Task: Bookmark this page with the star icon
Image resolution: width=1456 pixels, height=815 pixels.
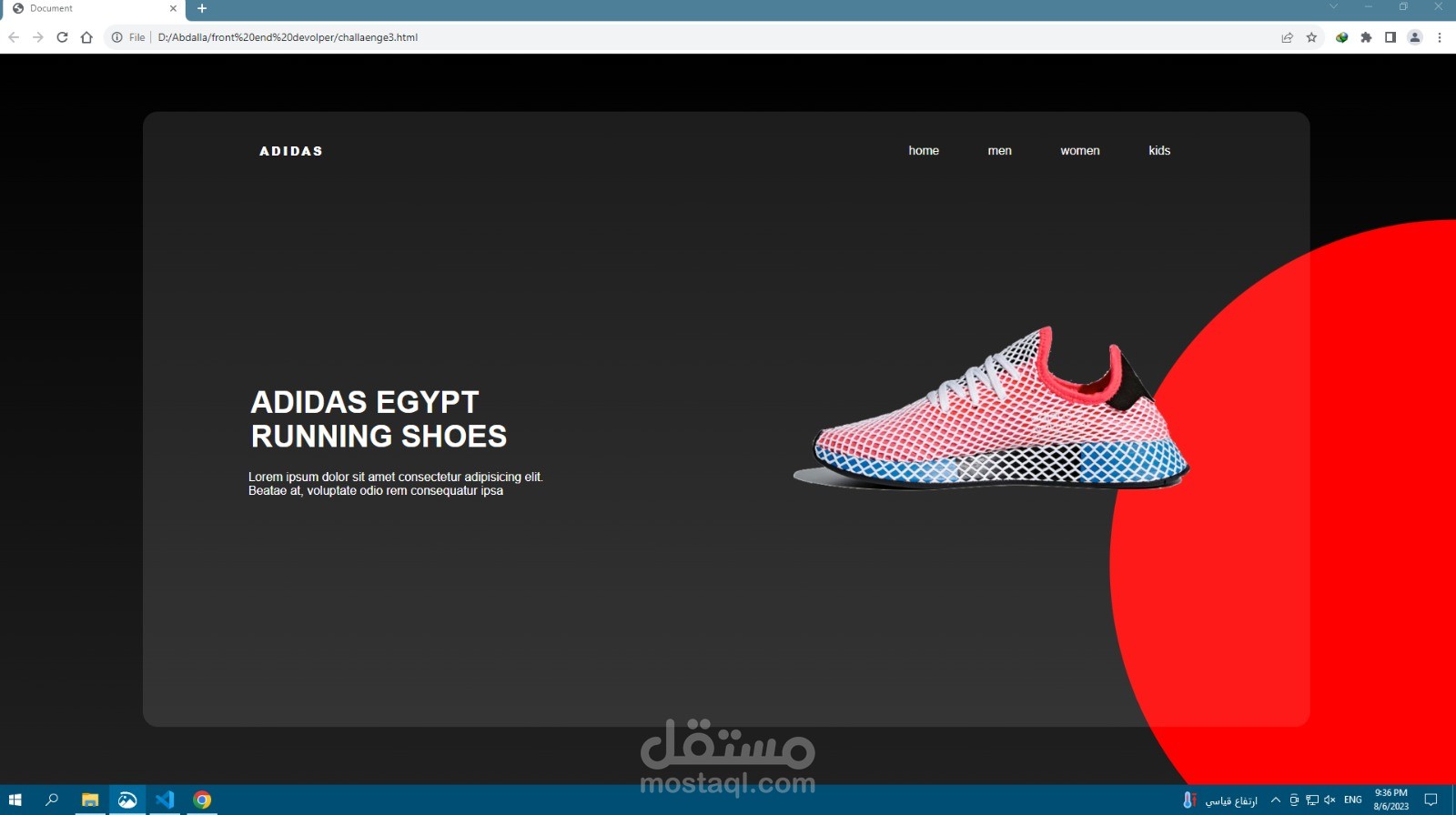Action: coord(1311,37)
